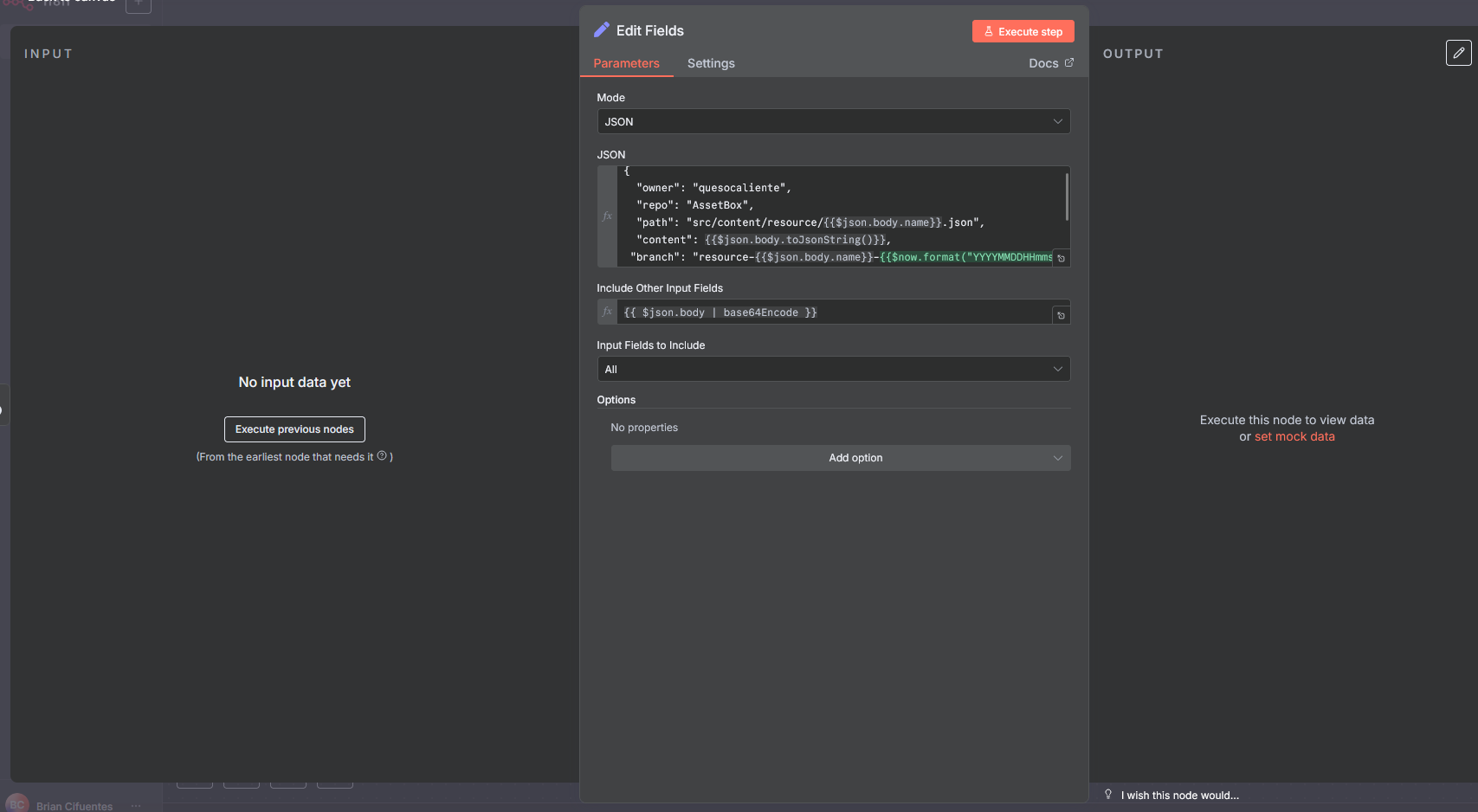This screenshot has width=1478, height=812.
Task: Click the Brian Cifuentes user avatar
Action: click(x=17, y=803)
